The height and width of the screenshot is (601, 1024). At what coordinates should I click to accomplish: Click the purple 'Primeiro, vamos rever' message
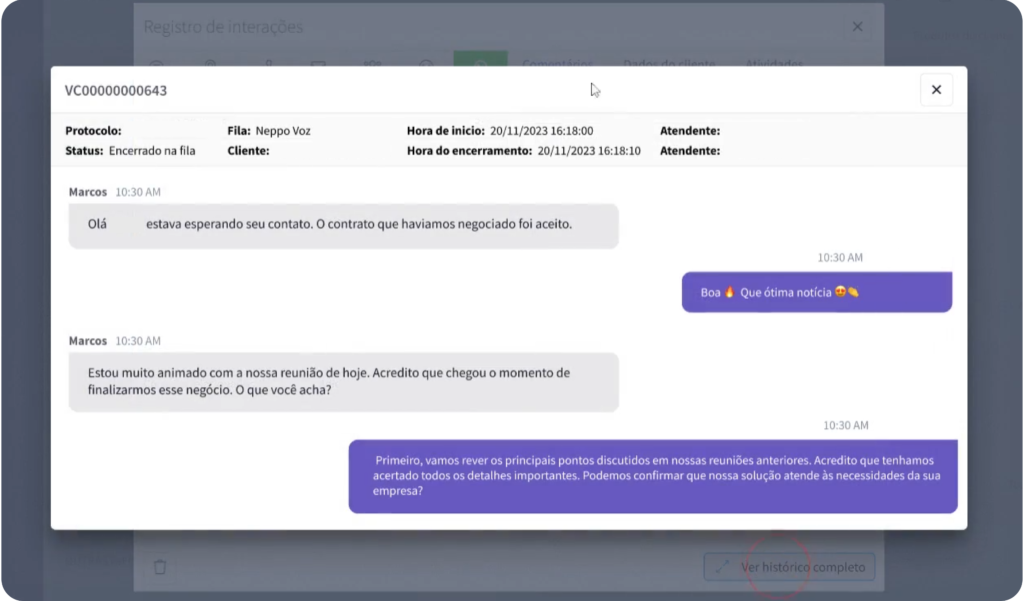[x=652, y=476]
